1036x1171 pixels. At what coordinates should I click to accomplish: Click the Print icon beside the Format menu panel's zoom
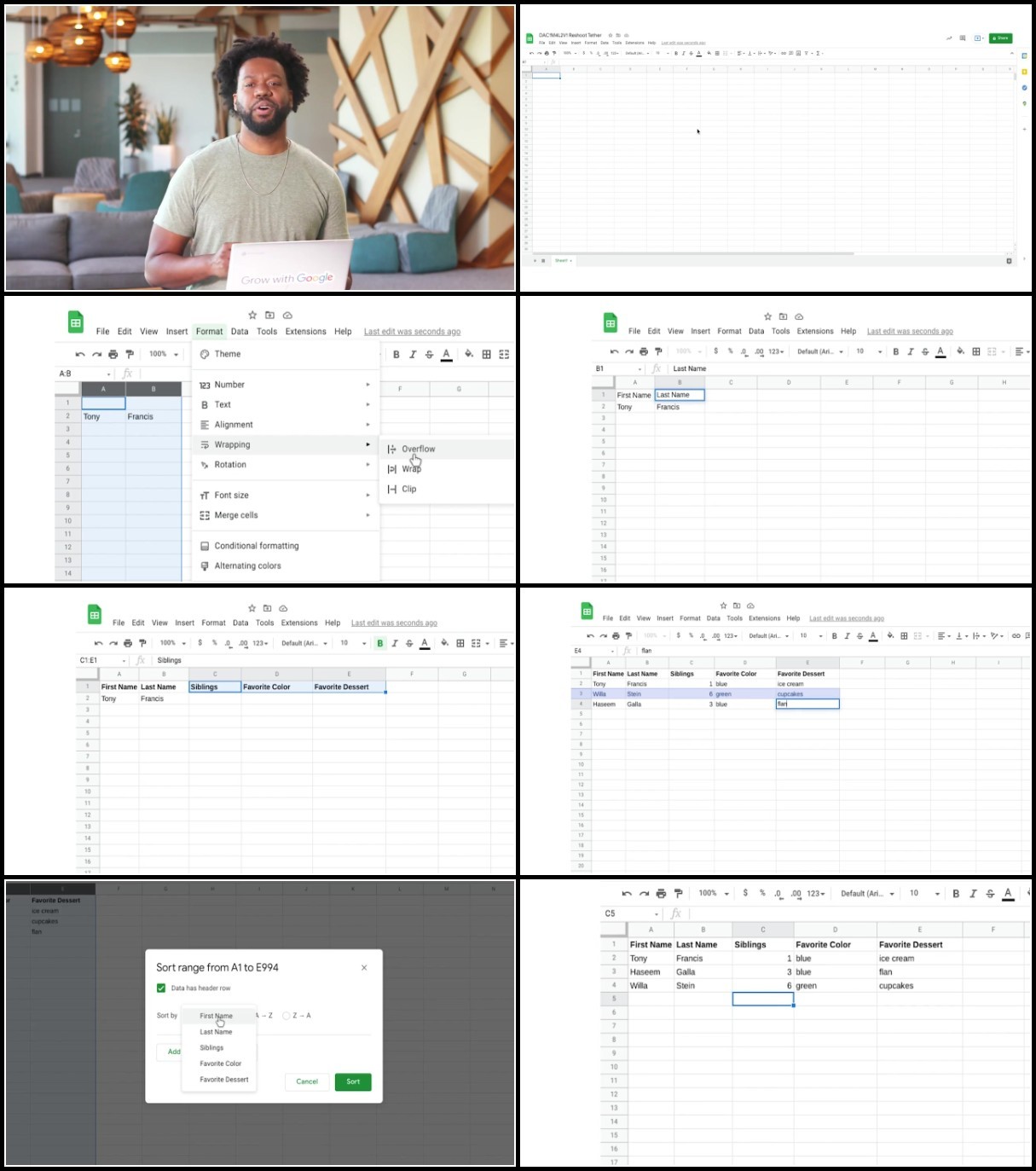[113, 354]
